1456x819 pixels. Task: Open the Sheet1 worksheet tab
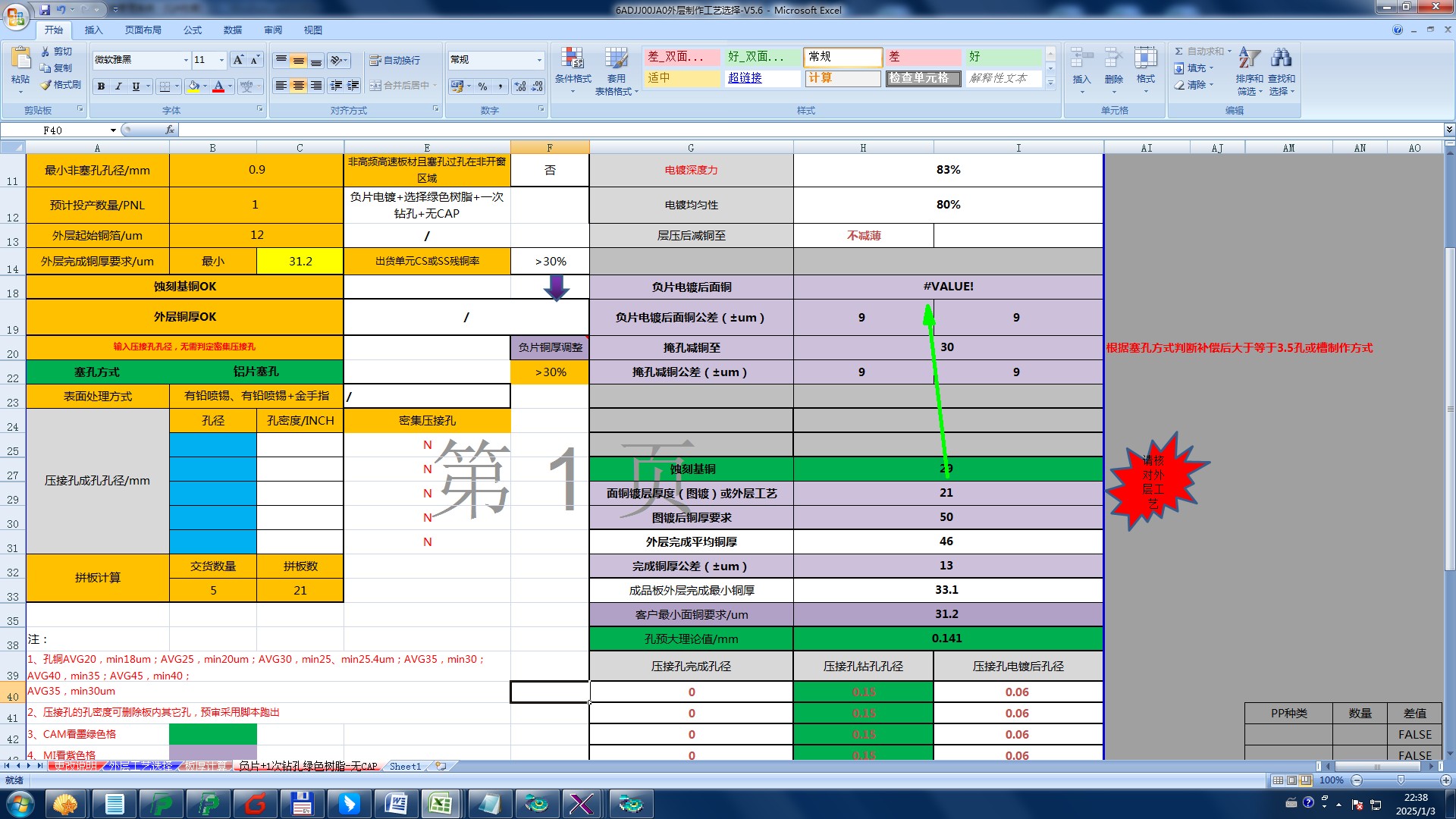[405, 767]
